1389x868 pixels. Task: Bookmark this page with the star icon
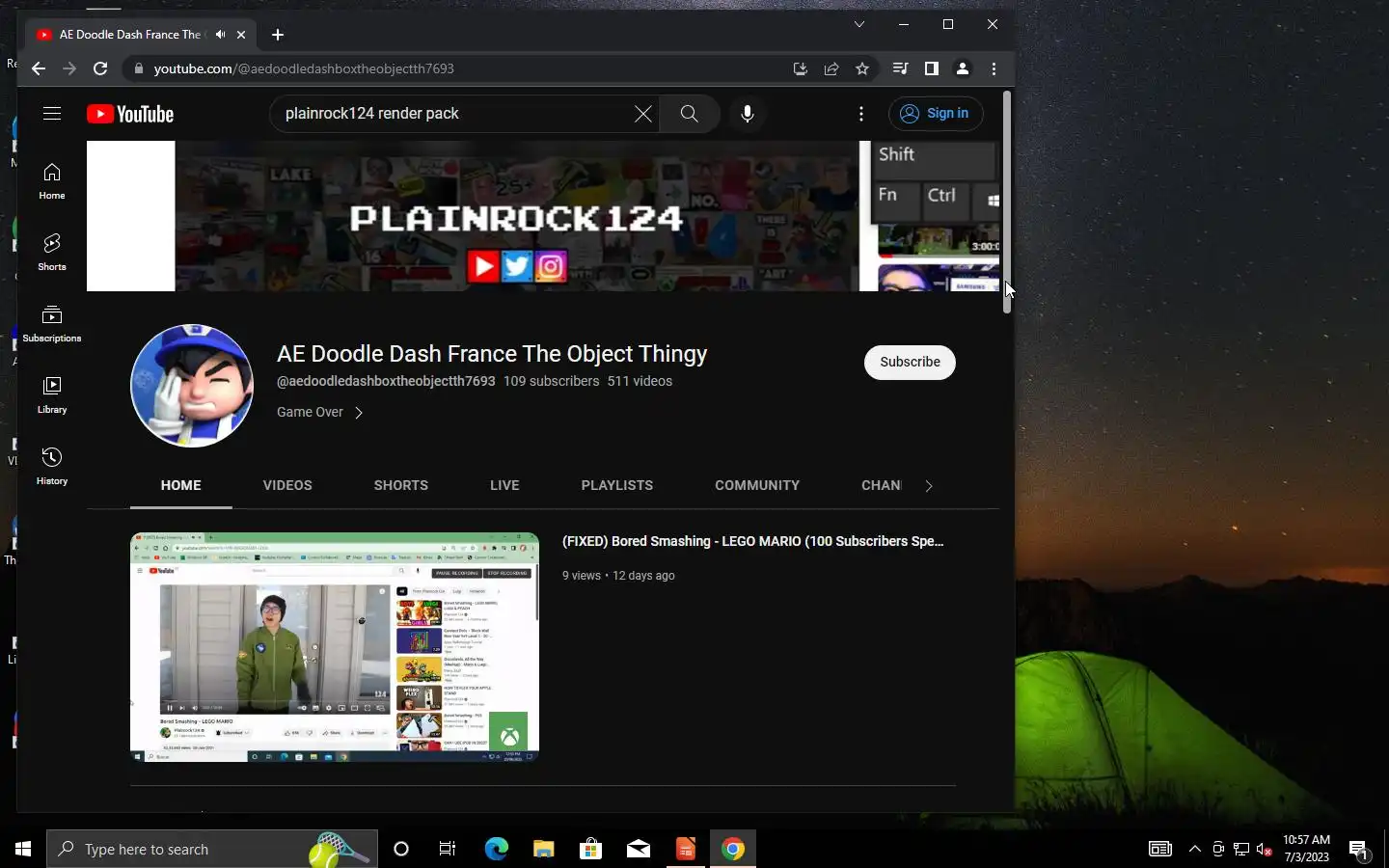862,68
